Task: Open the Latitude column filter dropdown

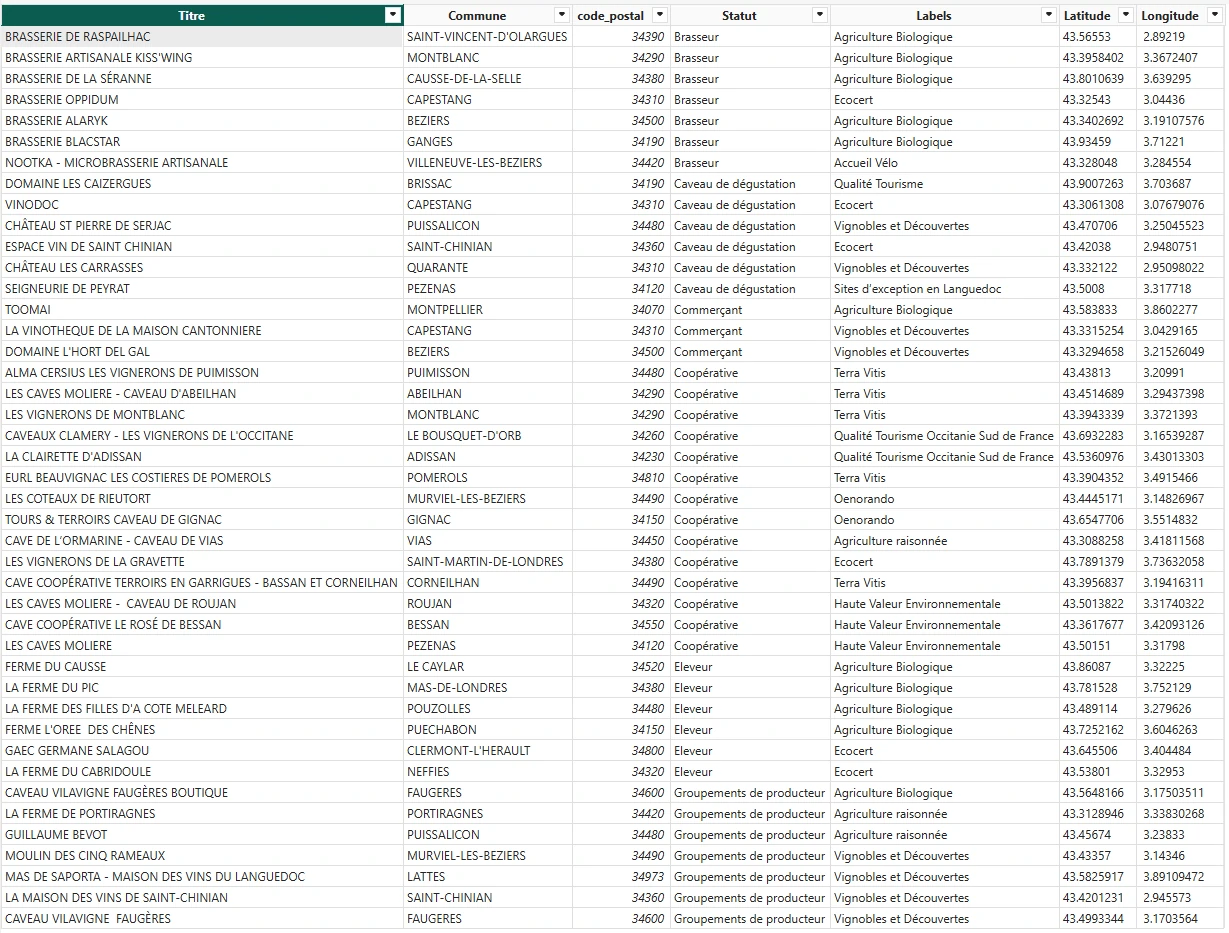Action: pos(1126,15)
